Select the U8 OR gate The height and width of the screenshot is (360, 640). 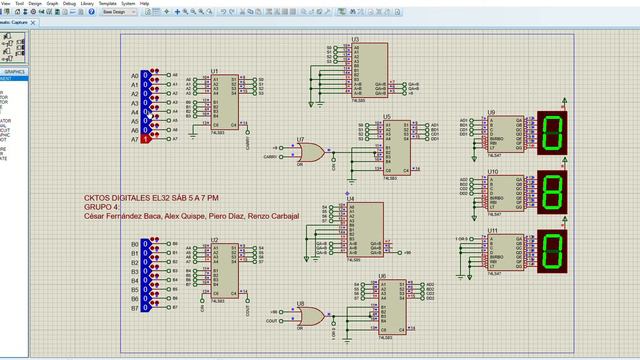click(312, 316)
